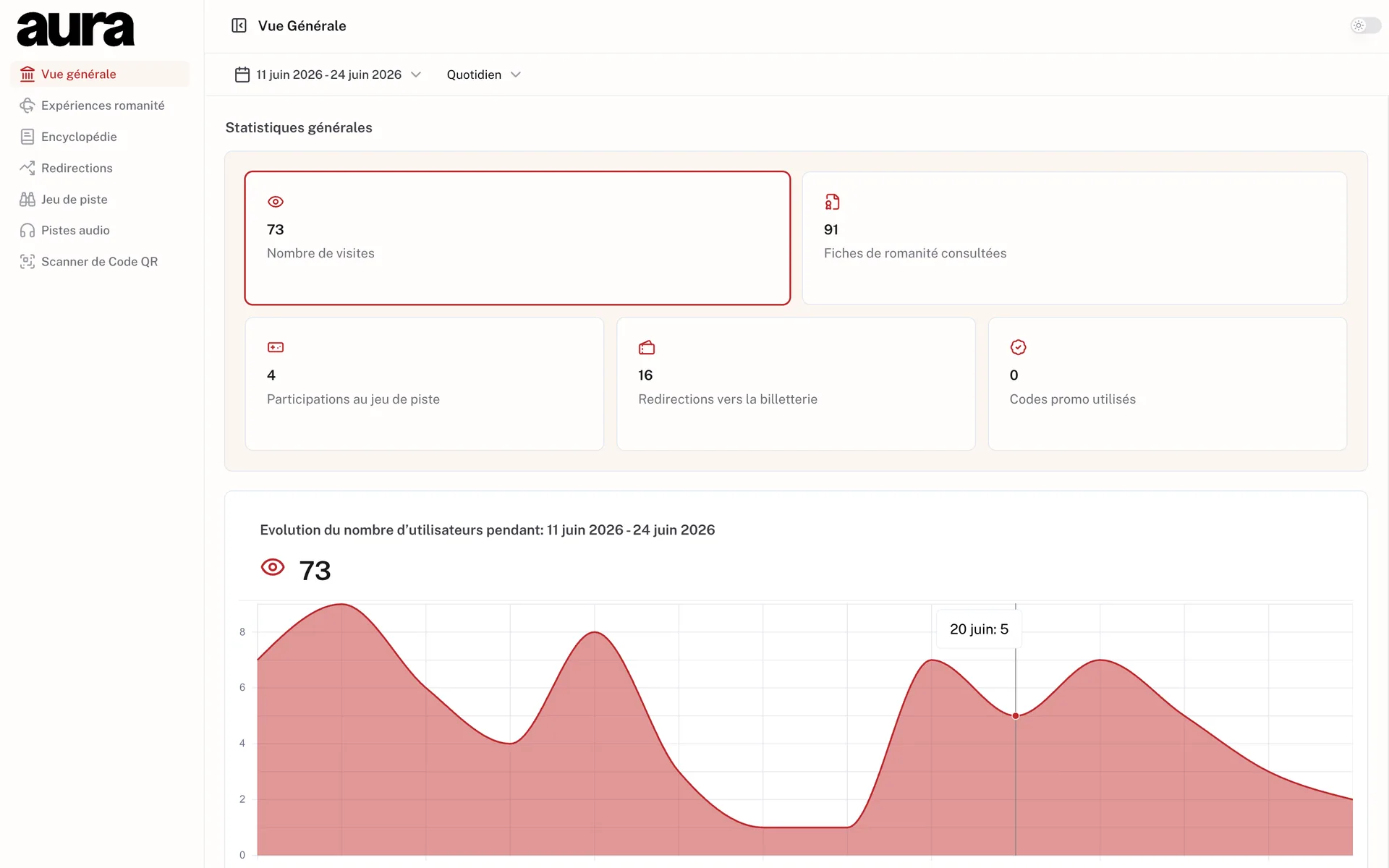Click the document icon in Fiches card
The width and height of the screenshot is (1389, 868).
tap(832, 202)
